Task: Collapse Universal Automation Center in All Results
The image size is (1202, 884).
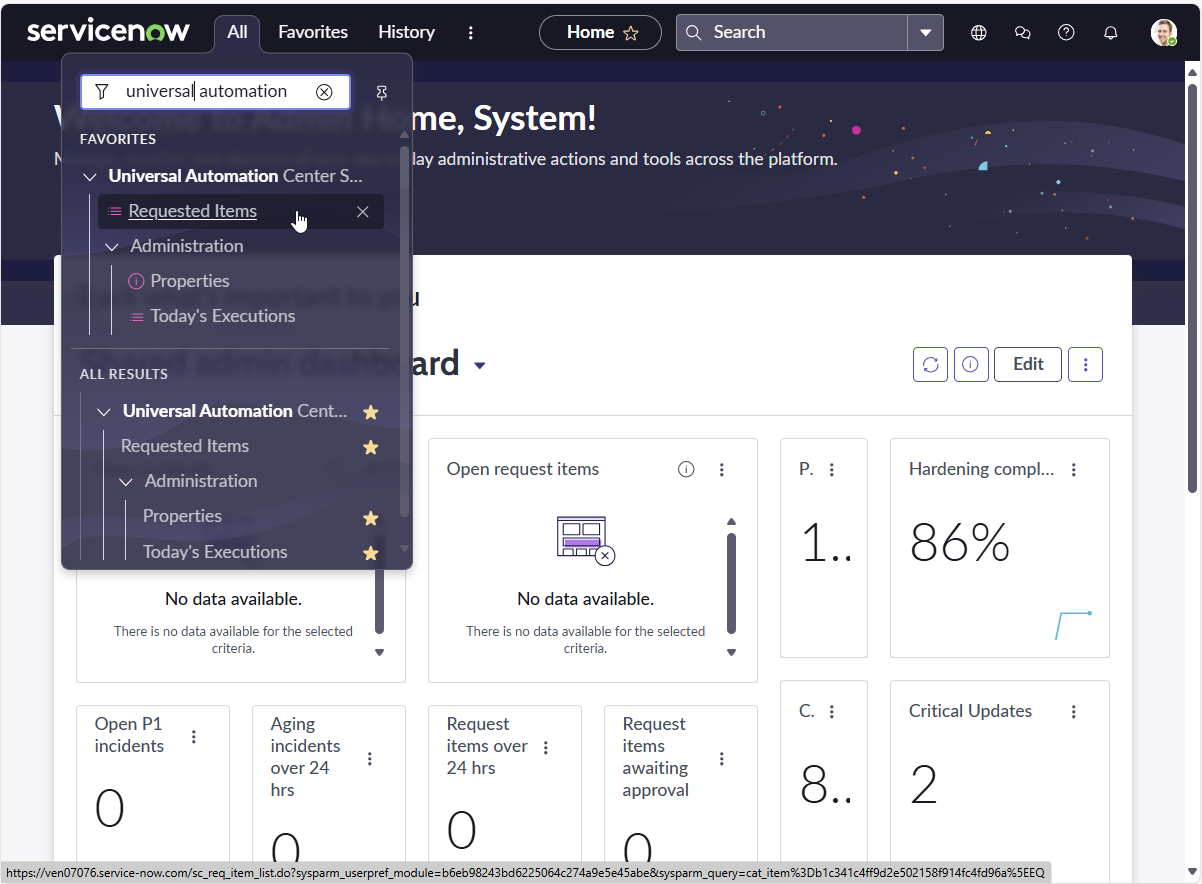Action: [x=104, y=411]
